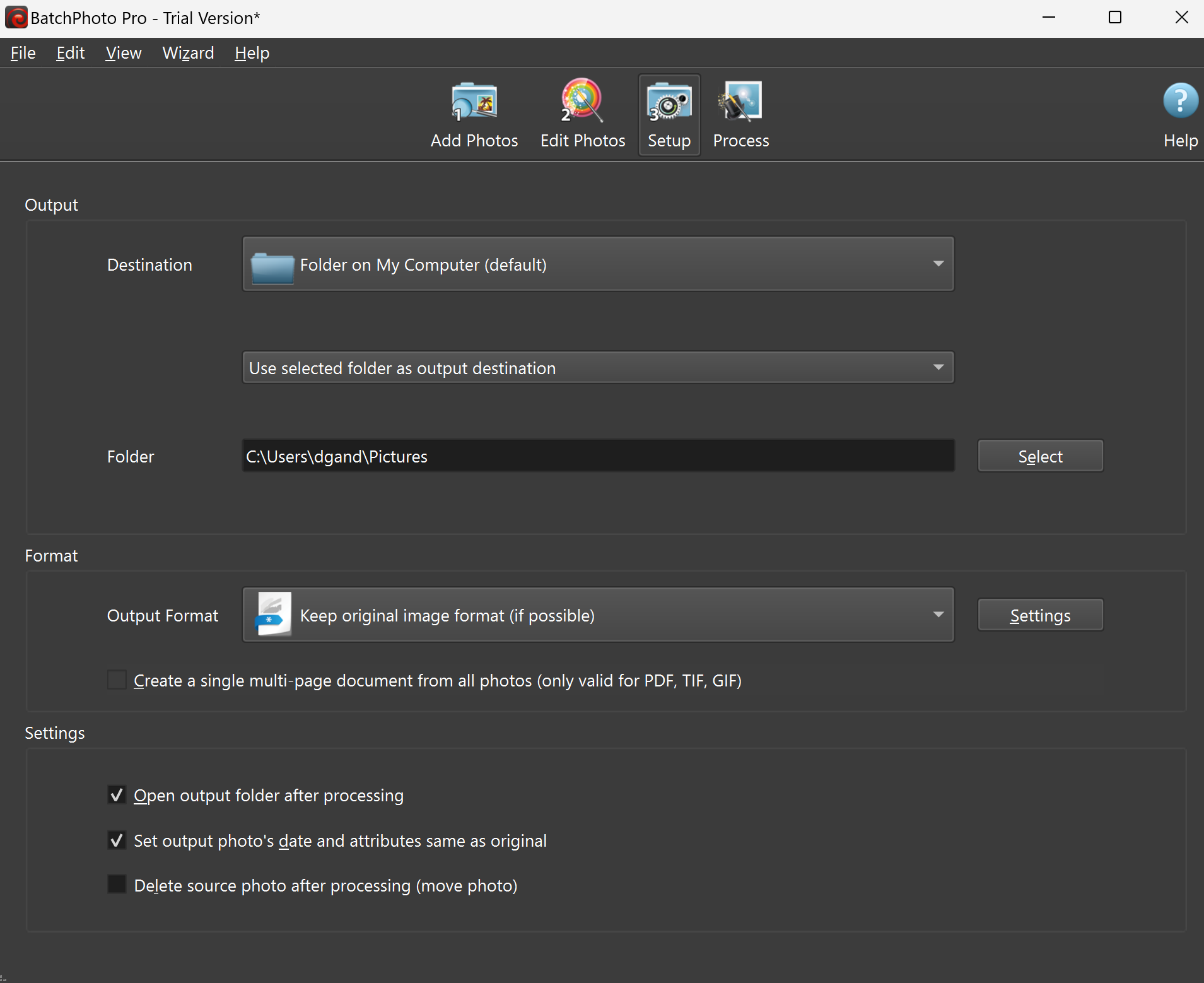Uncheck Open output folder after processing
Viewport: 1204px width, 983px height.
coord(117,795)
